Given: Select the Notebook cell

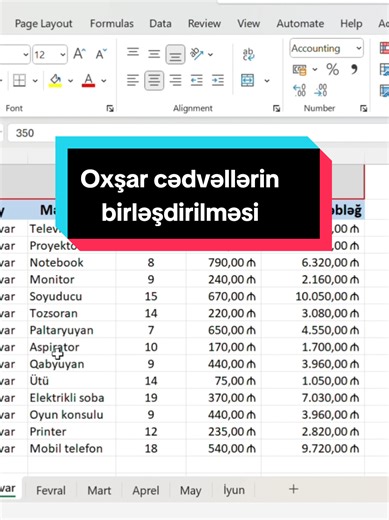Looking at the screenshot, I should click(72, 263).
